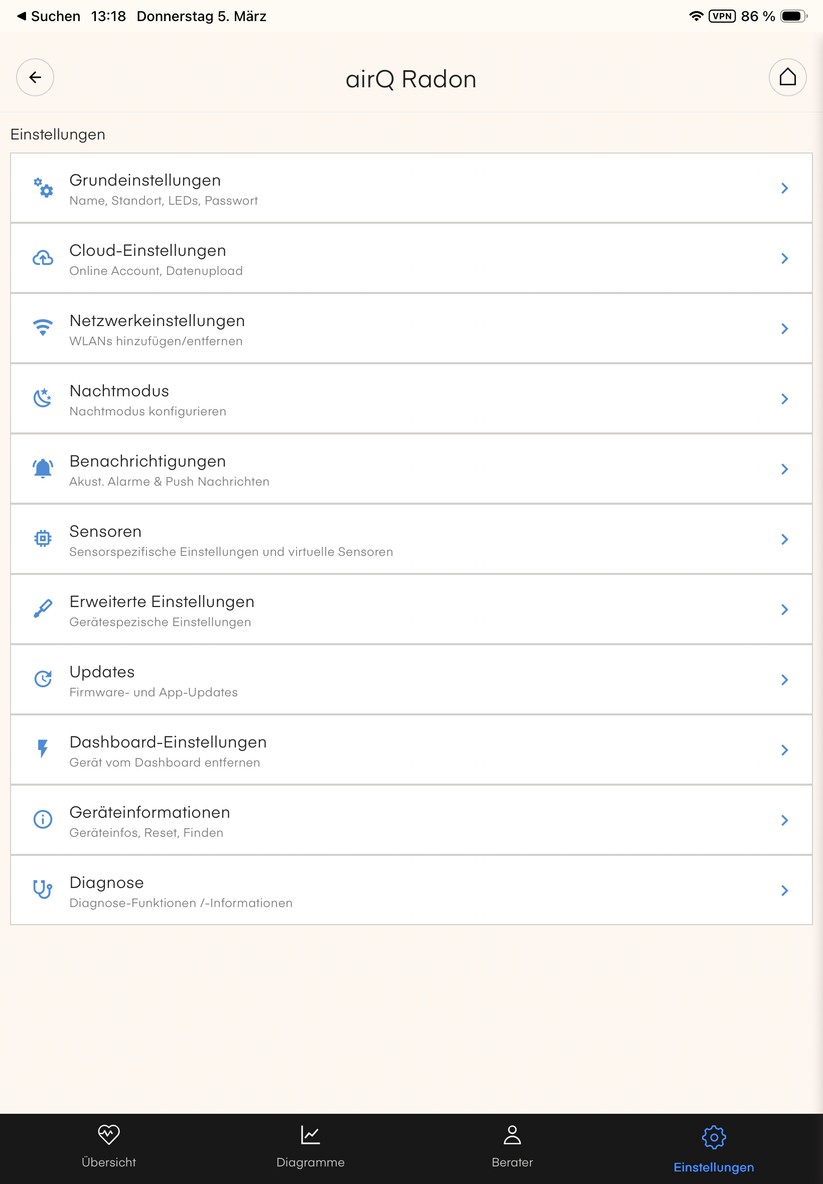Click 'Nachtmodus konfigurieren' subtitle

tap(147, 412)
